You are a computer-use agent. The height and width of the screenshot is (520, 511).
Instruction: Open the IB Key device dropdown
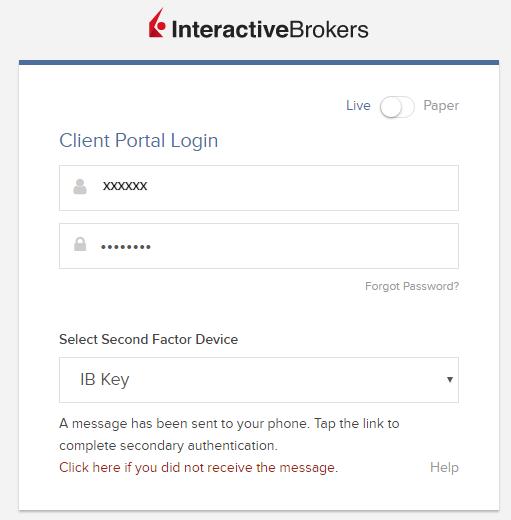tap(259, 380)
